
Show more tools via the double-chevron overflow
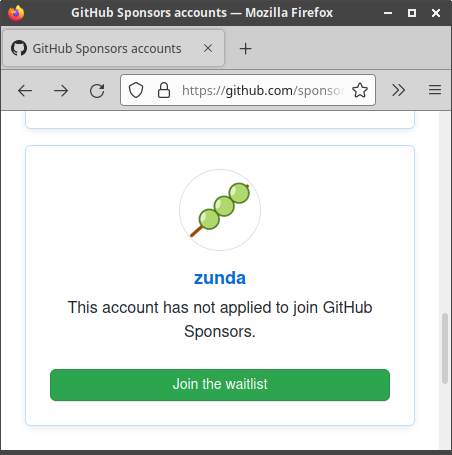pos(398,90)
